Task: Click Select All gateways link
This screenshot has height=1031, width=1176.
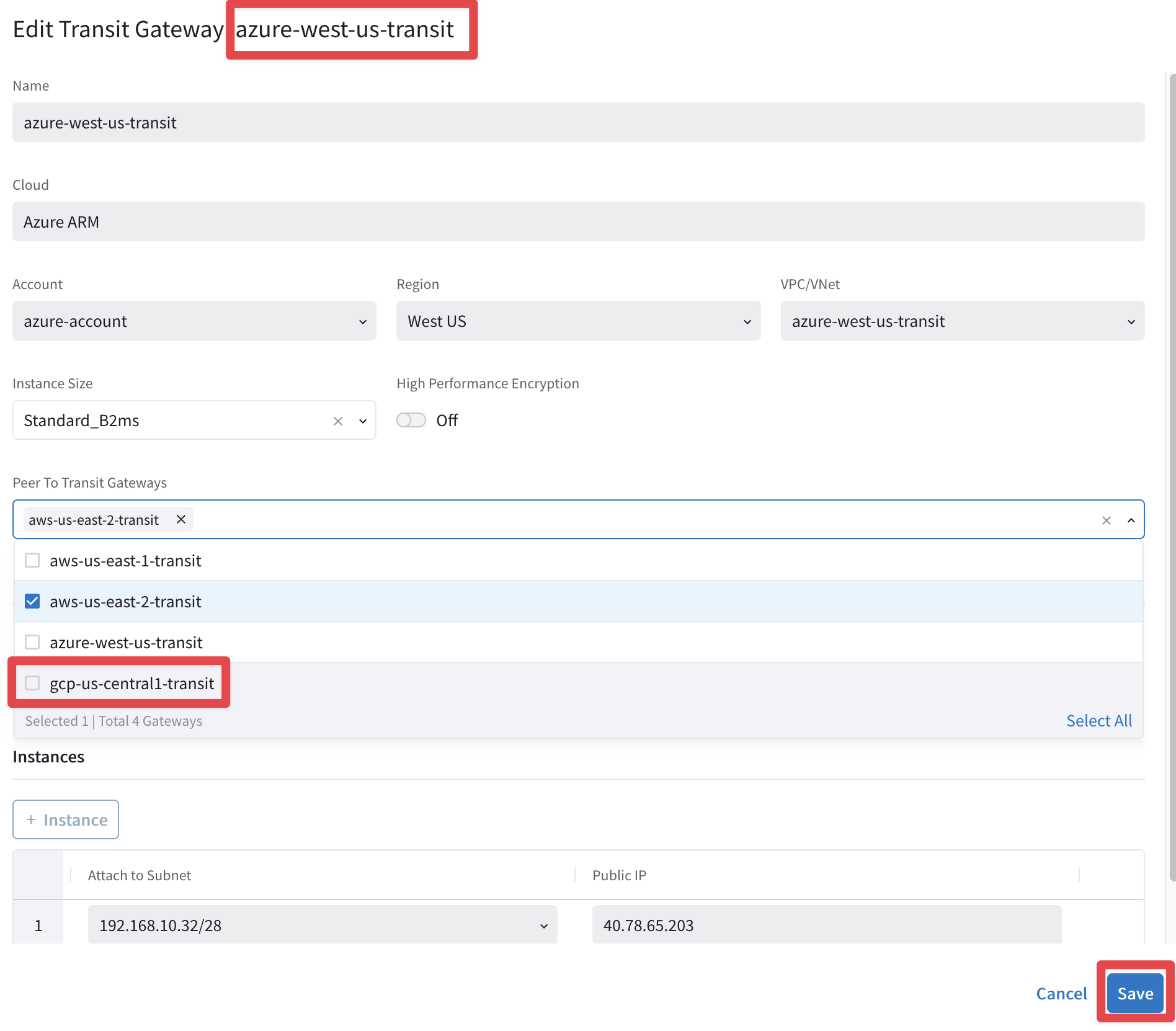Action: pyautogui.click(x=1098, y=721)
